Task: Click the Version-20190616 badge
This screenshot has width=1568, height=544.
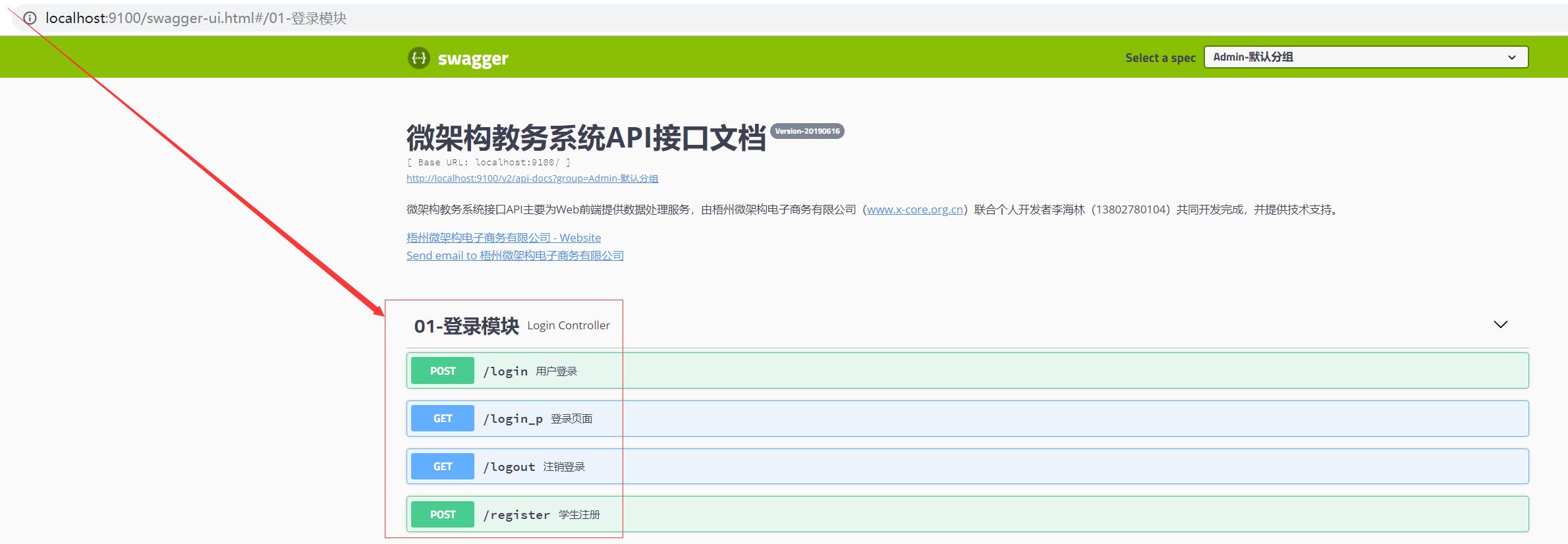Action: click(807, 131)
